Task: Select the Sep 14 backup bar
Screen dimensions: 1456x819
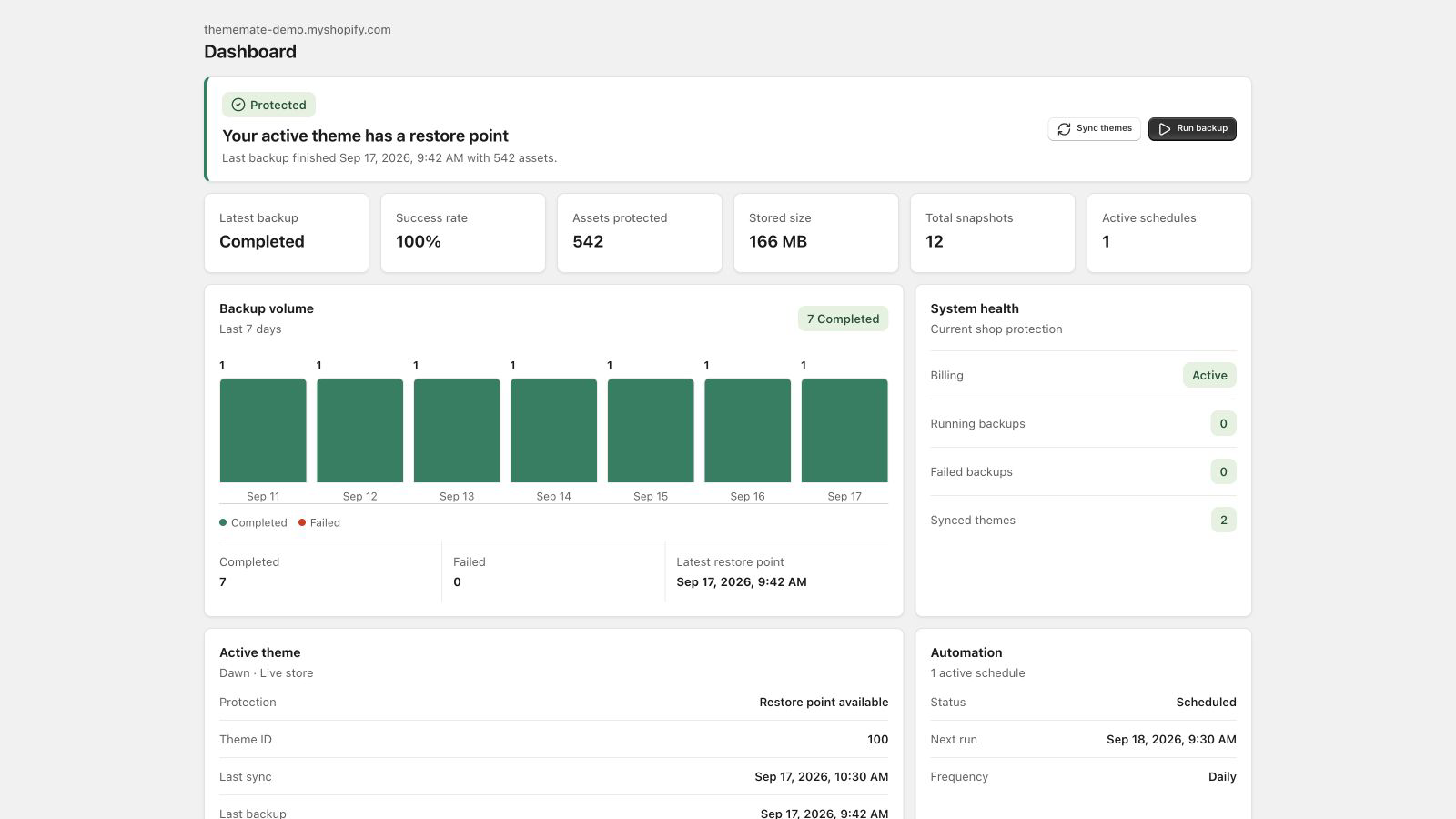Action: [553, 430]
